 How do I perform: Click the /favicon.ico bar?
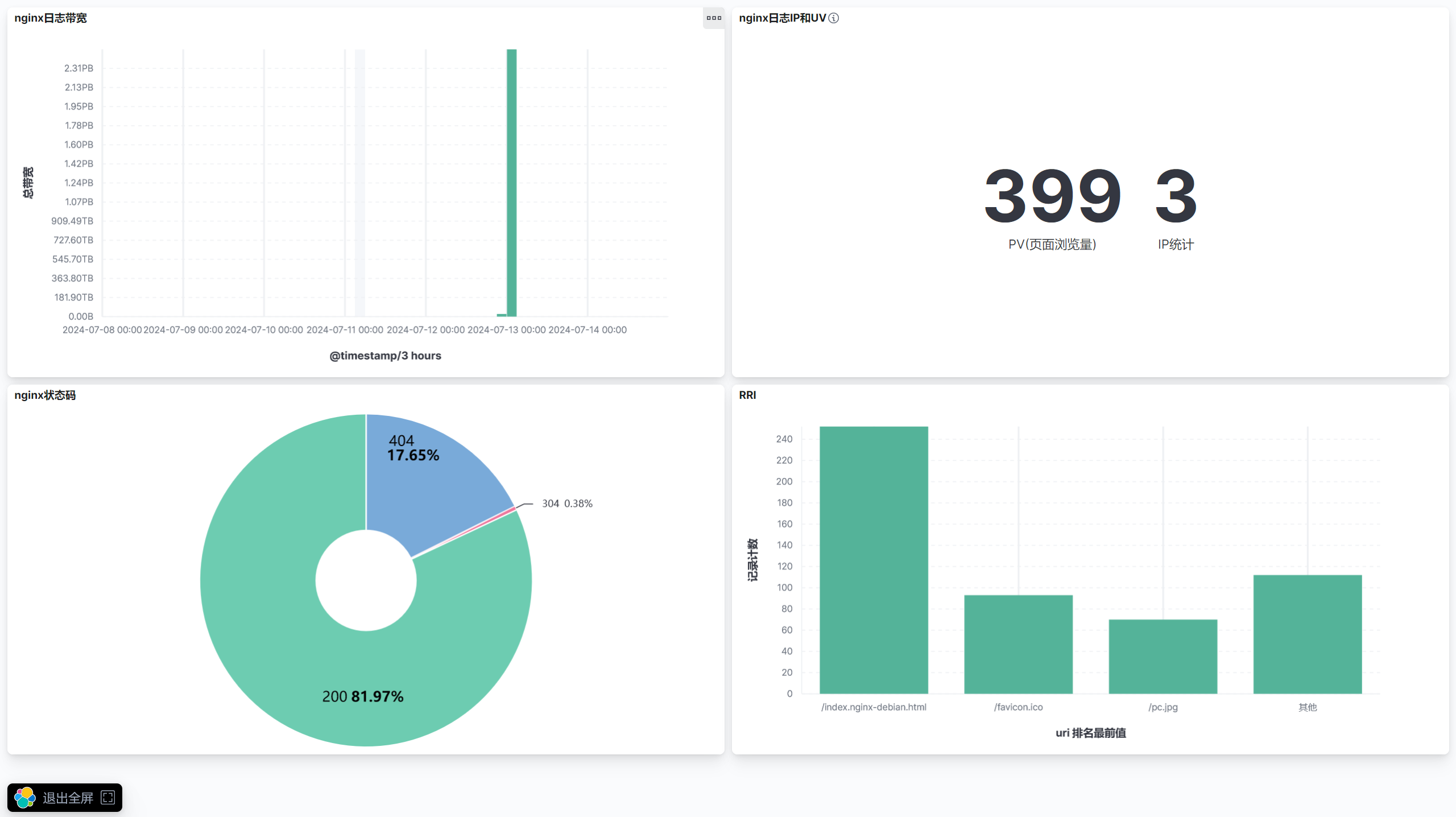click(1018, 644)
